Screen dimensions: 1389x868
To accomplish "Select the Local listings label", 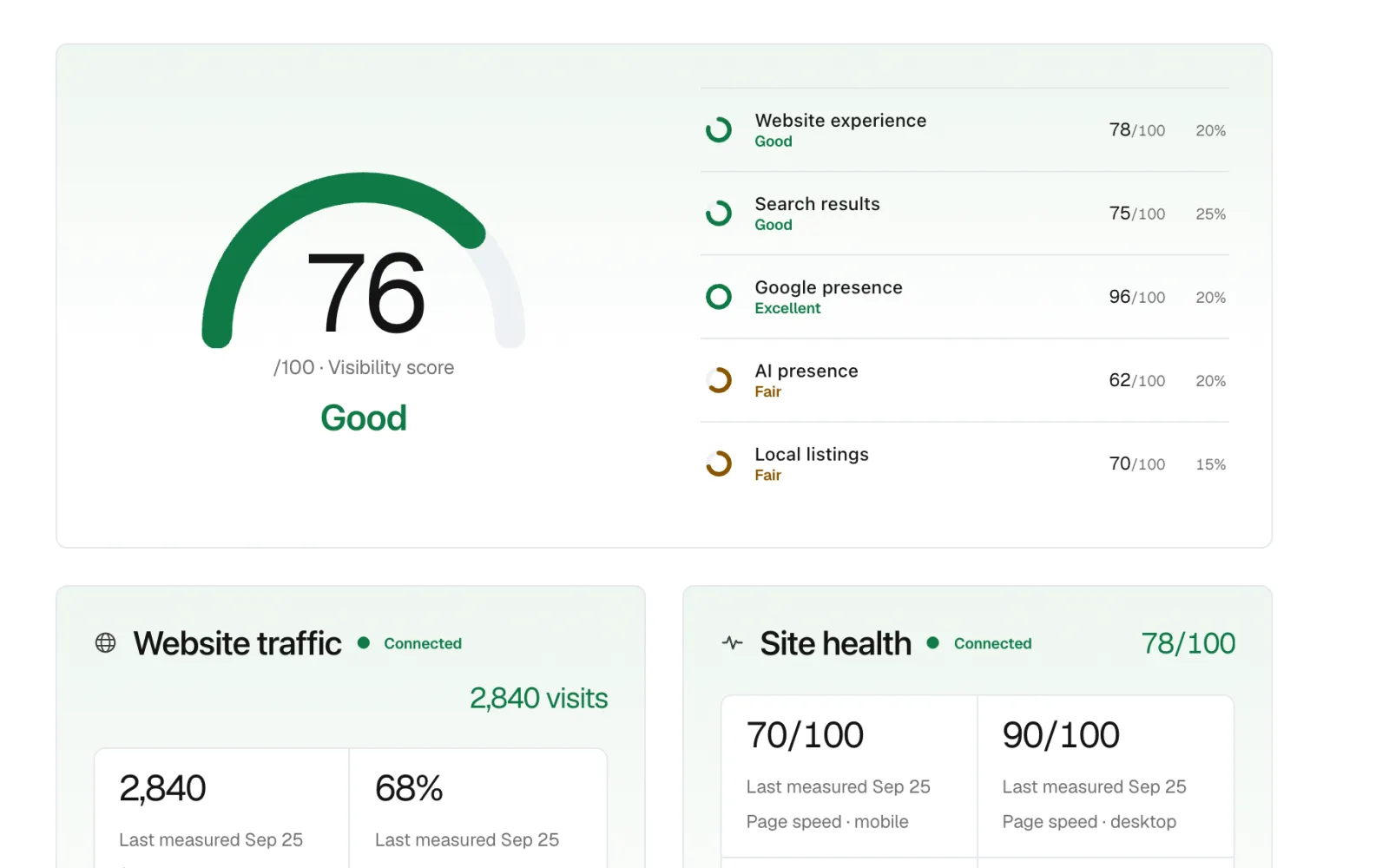I will click(x=811, y=454).
